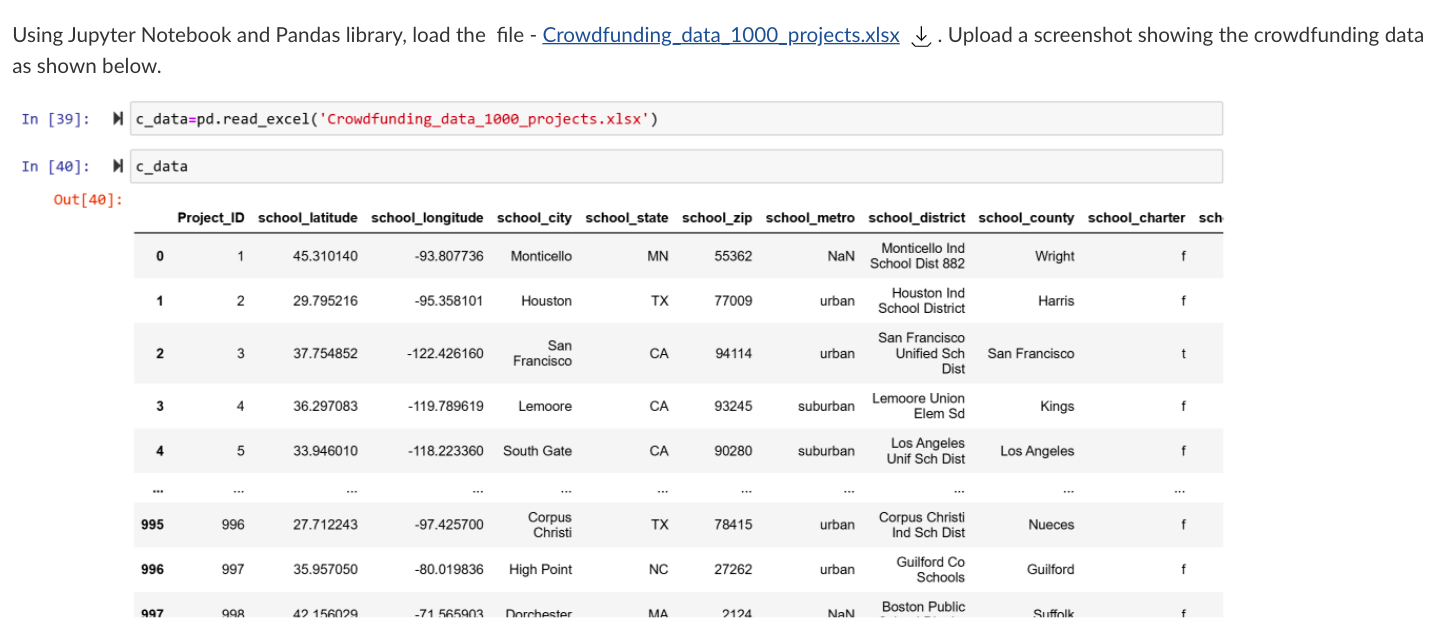Click latitude value 45.310140
The image size is (1435, 642).
pyautogui.click(x=325, y=256)
